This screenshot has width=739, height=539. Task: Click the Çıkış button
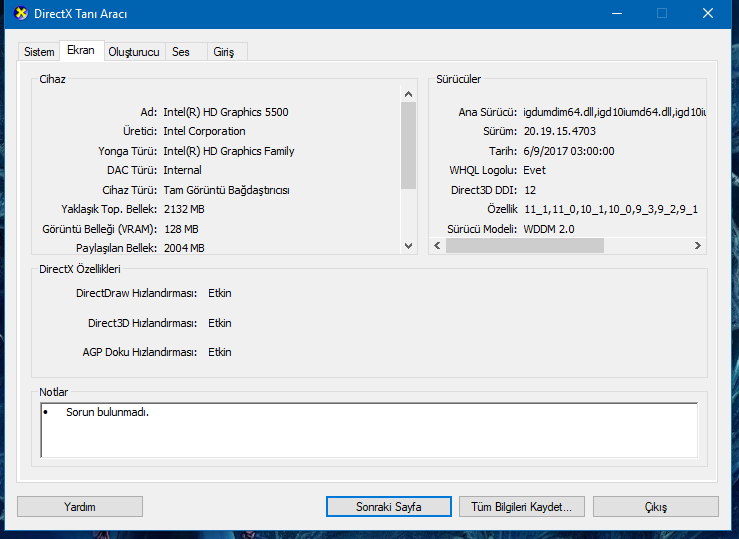(x=656, y=506)
